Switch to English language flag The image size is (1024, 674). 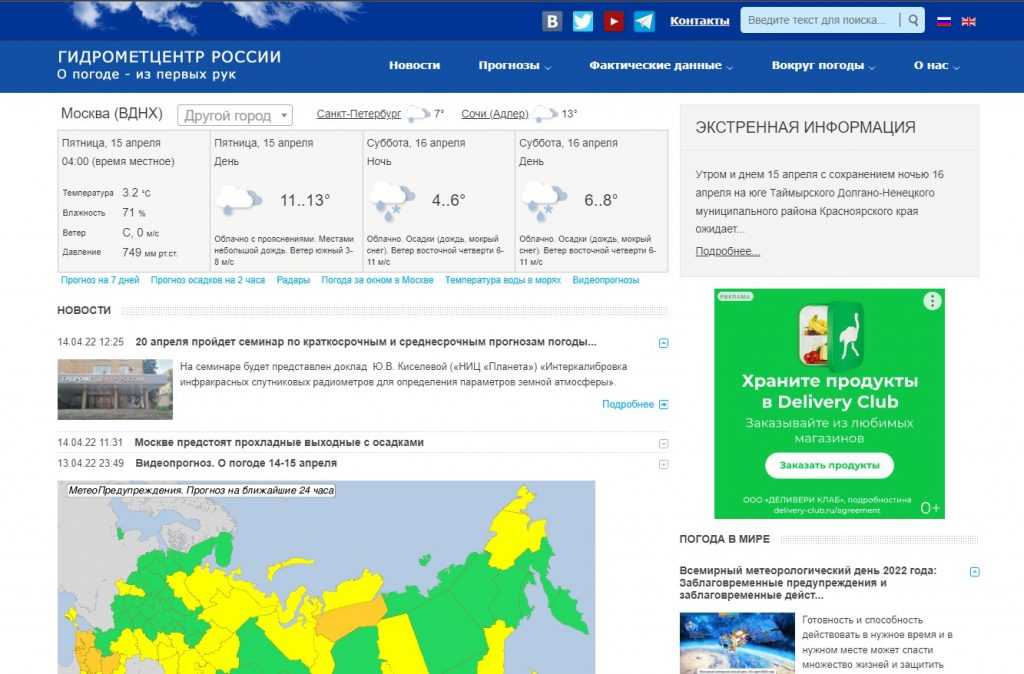[969, 21]
